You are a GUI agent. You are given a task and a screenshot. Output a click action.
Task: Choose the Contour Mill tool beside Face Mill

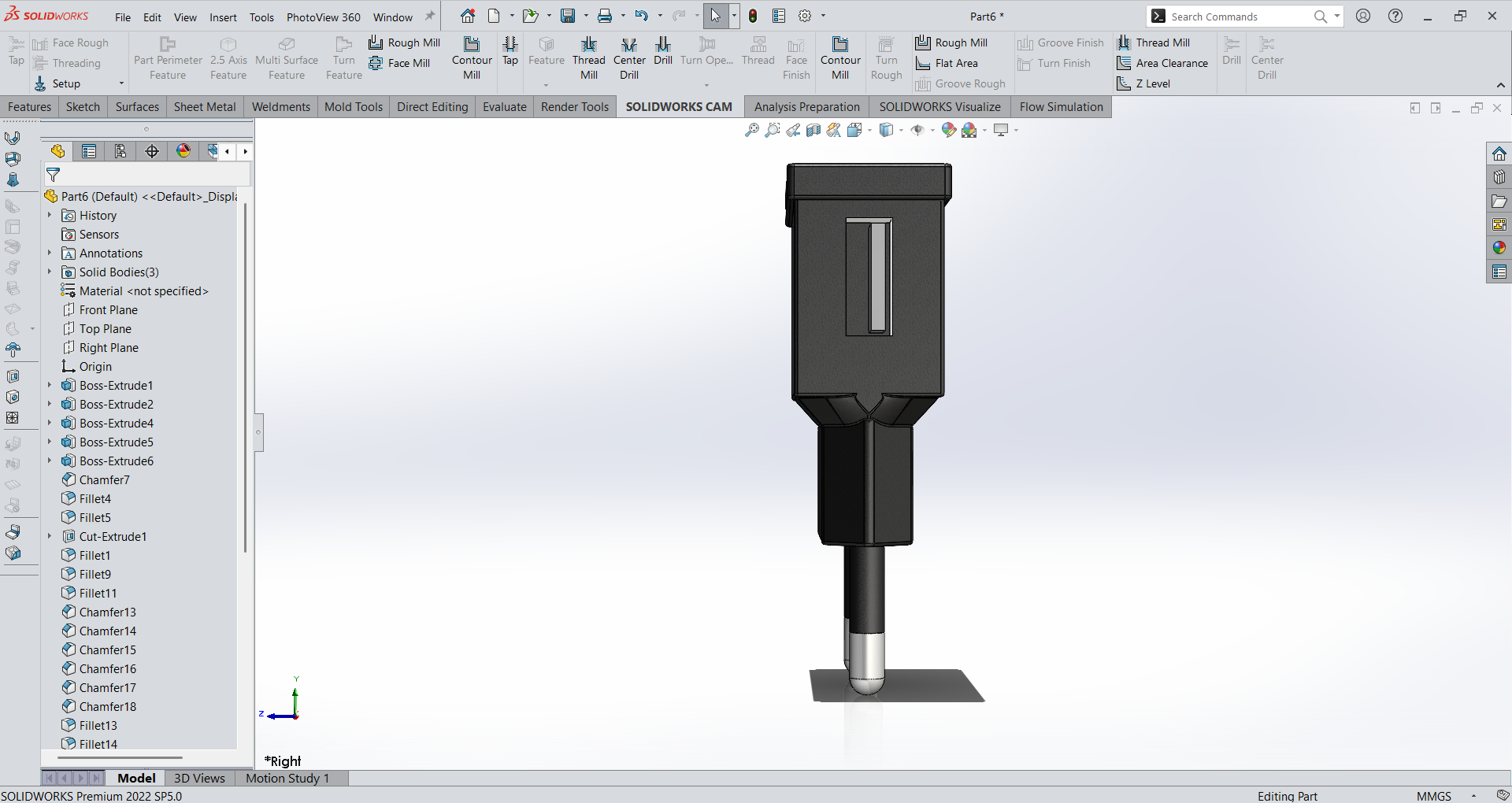(x=472, y=58)
